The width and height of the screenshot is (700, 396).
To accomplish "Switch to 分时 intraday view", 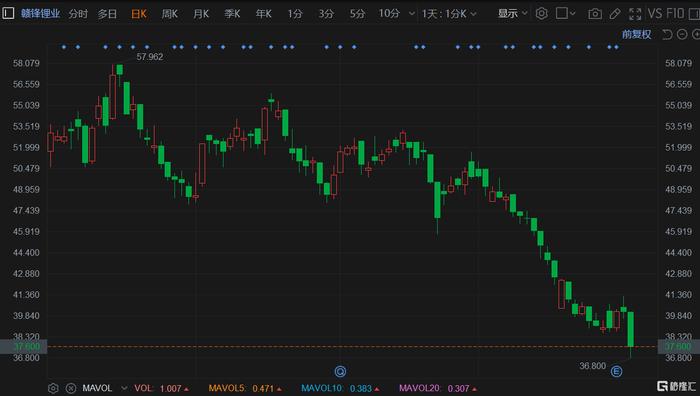I will pos(78,14).
